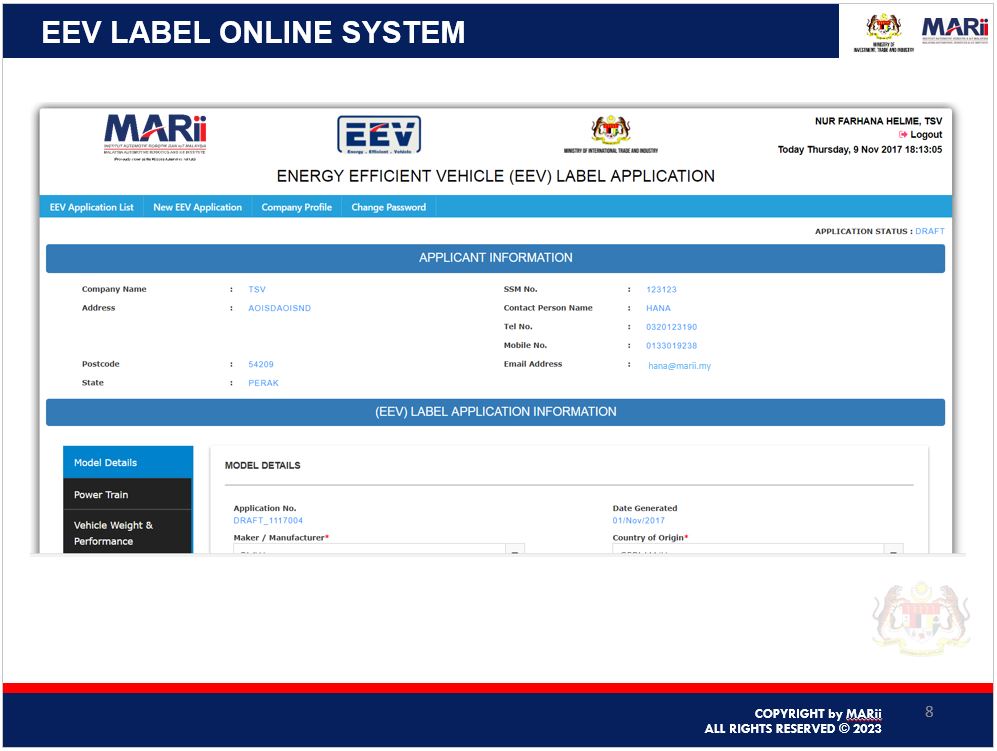997x751 pixels.
Task: Click the Ministry of Investment crest in the slide header
Action: tap(883, 29)
